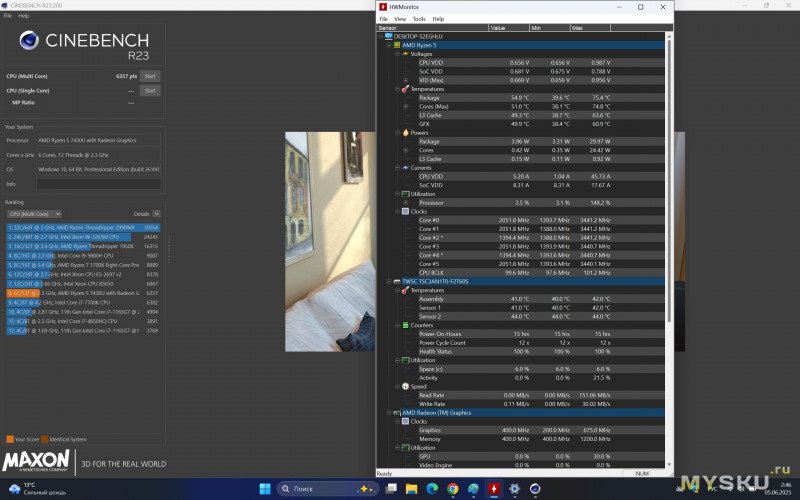Collapse the Powers section

tap(397, 133)
